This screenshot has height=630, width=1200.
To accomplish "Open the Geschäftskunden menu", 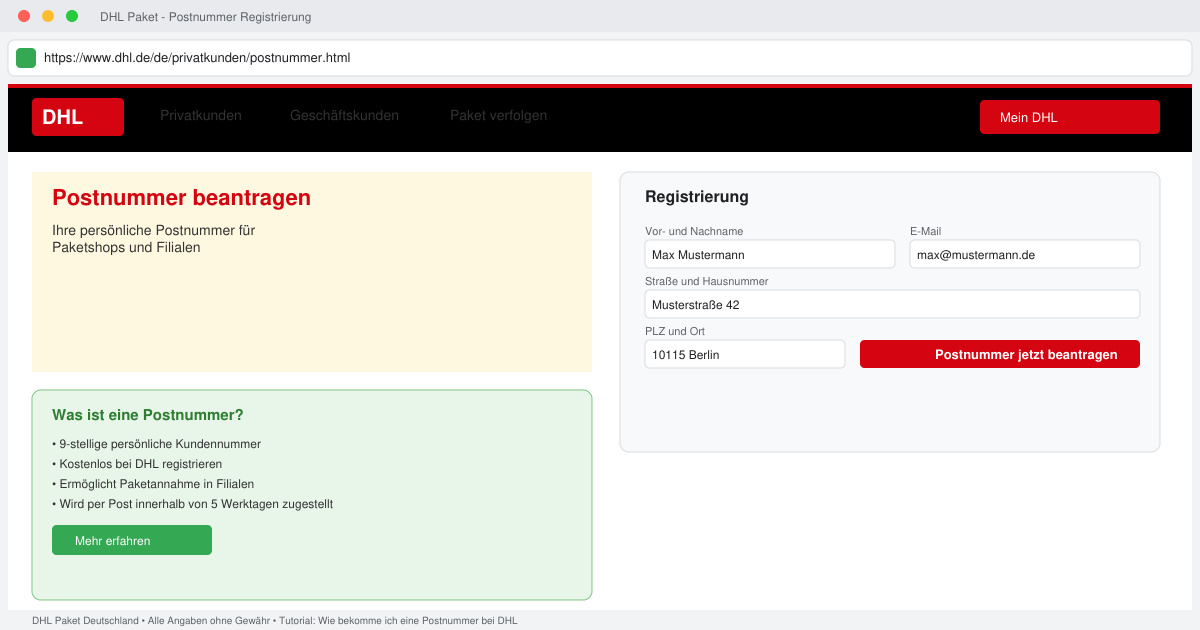I will tap(344, 116).
